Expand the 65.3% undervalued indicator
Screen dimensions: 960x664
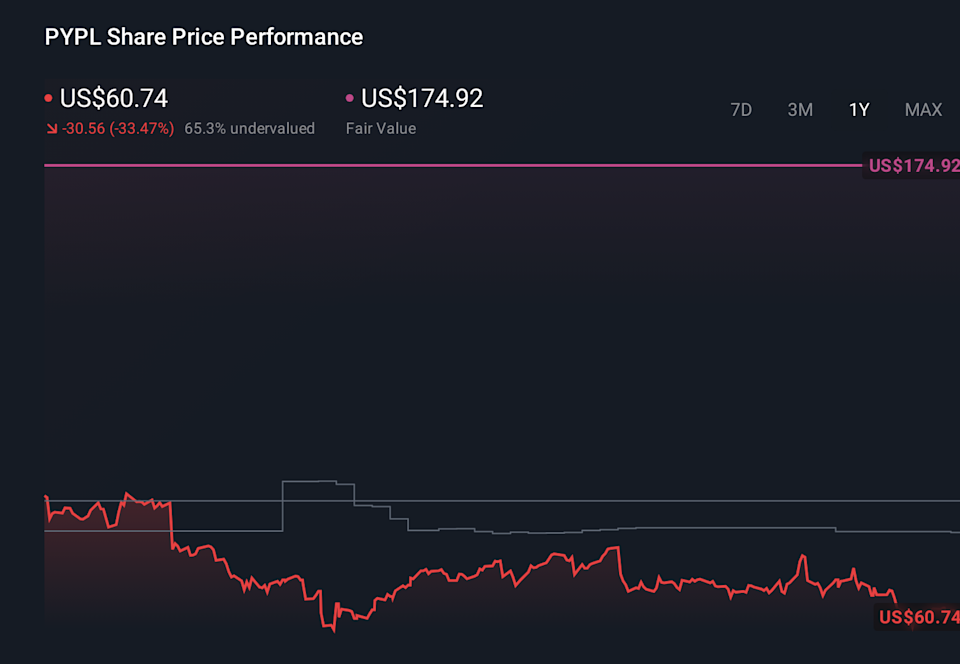[x=249, y=128]
